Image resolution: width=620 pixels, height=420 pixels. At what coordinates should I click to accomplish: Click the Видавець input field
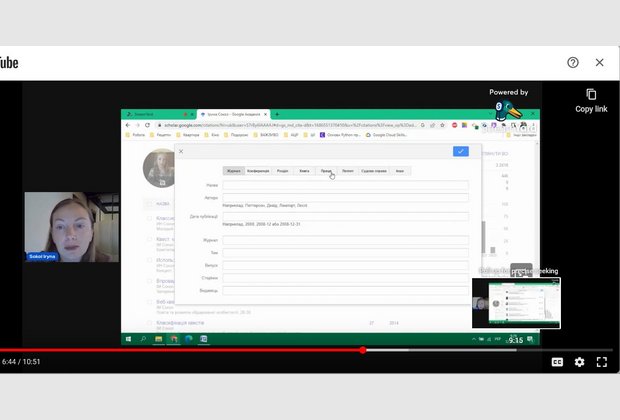pos(345,291)
